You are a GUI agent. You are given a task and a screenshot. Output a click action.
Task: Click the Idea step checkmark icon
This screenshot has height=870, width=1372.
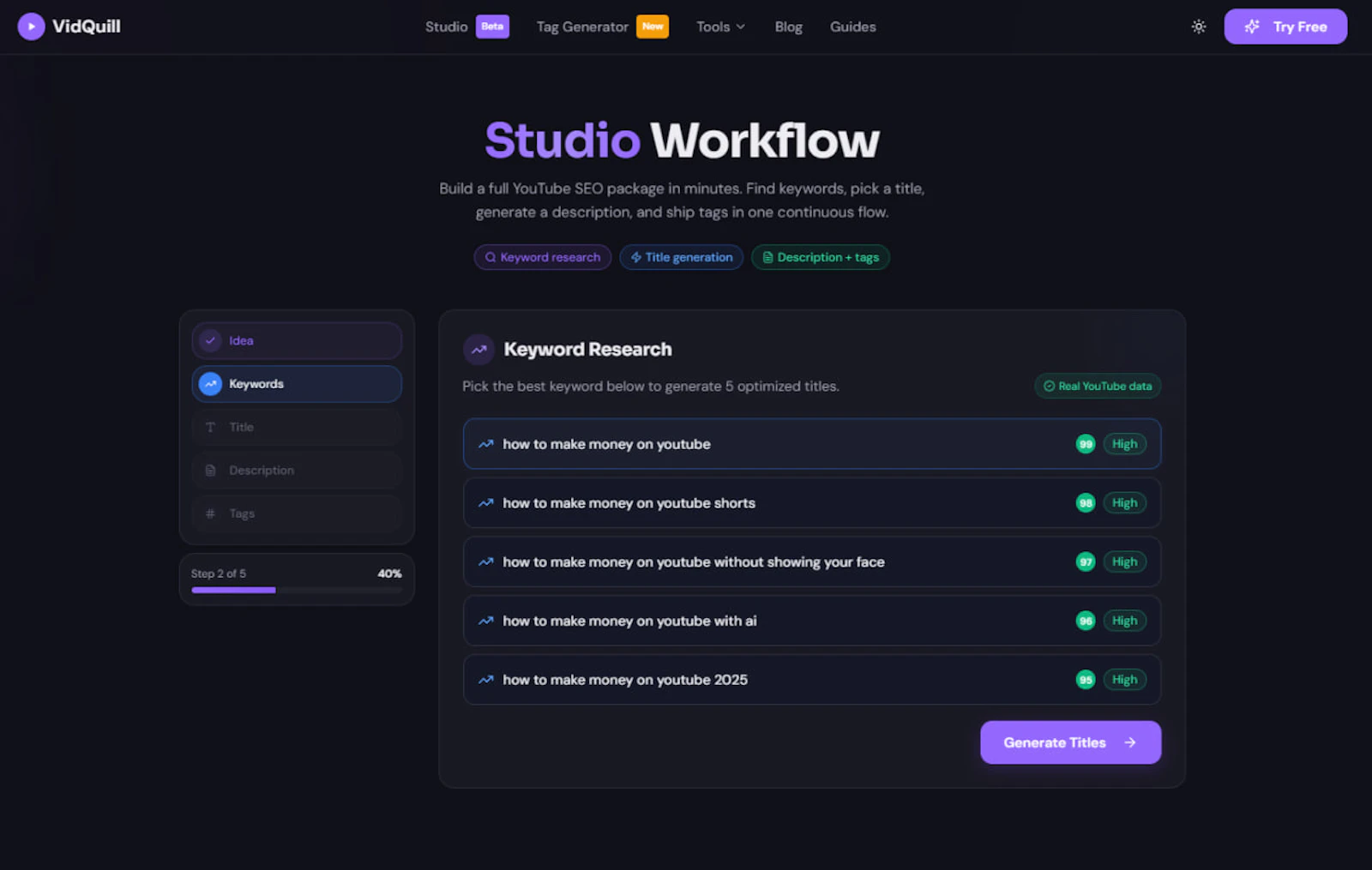[210, 340]
